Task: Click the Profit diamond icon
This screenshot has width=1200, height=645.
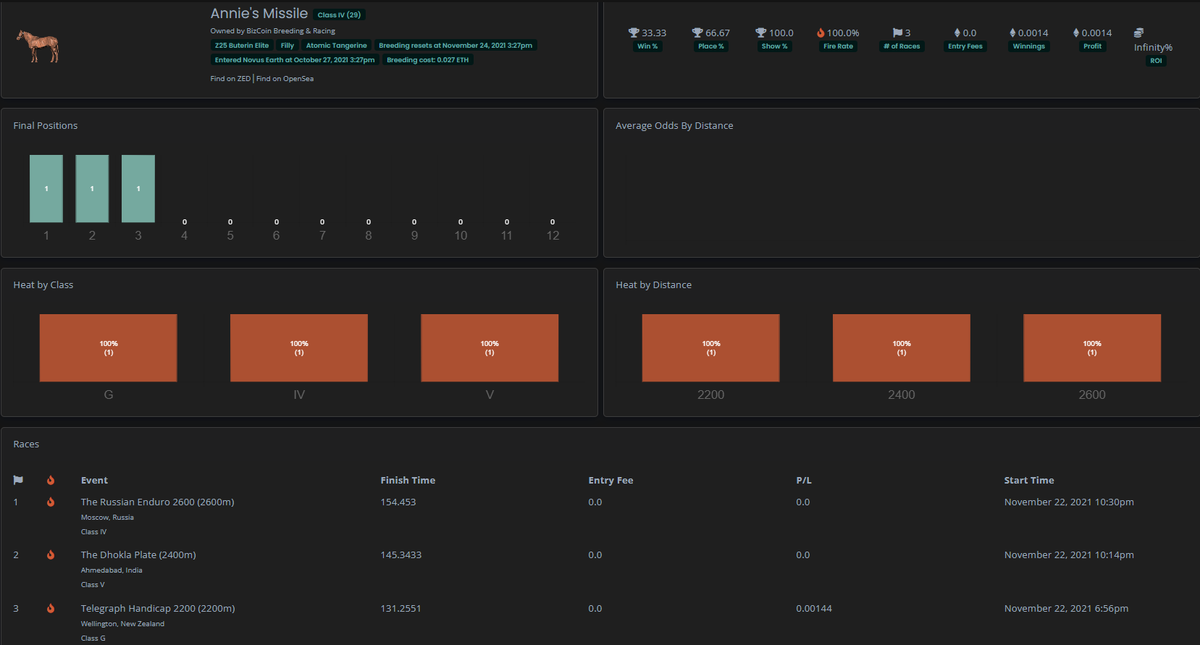Action: (x=1076, y=31)
